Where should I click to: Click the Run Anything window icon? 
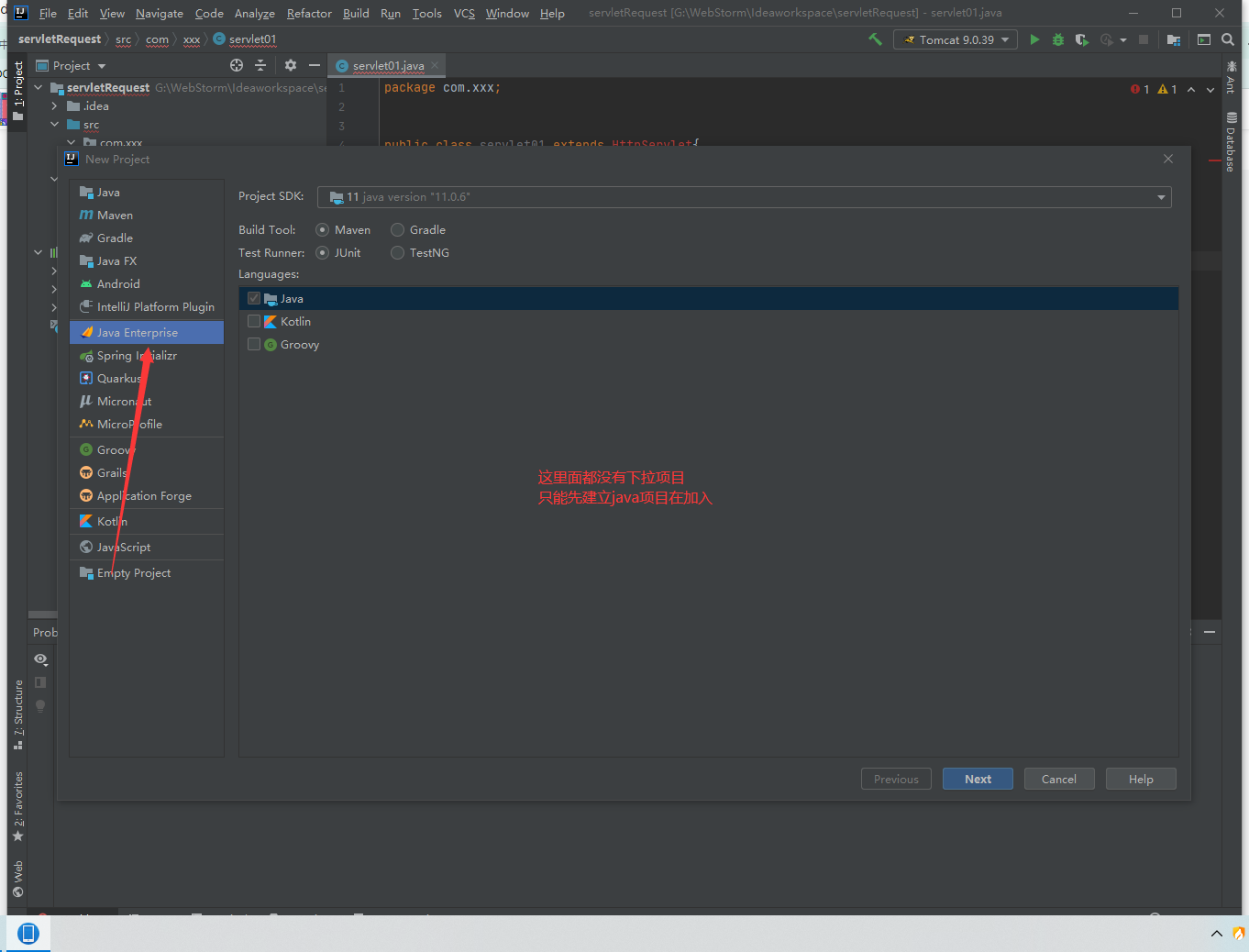point(1204,39)
